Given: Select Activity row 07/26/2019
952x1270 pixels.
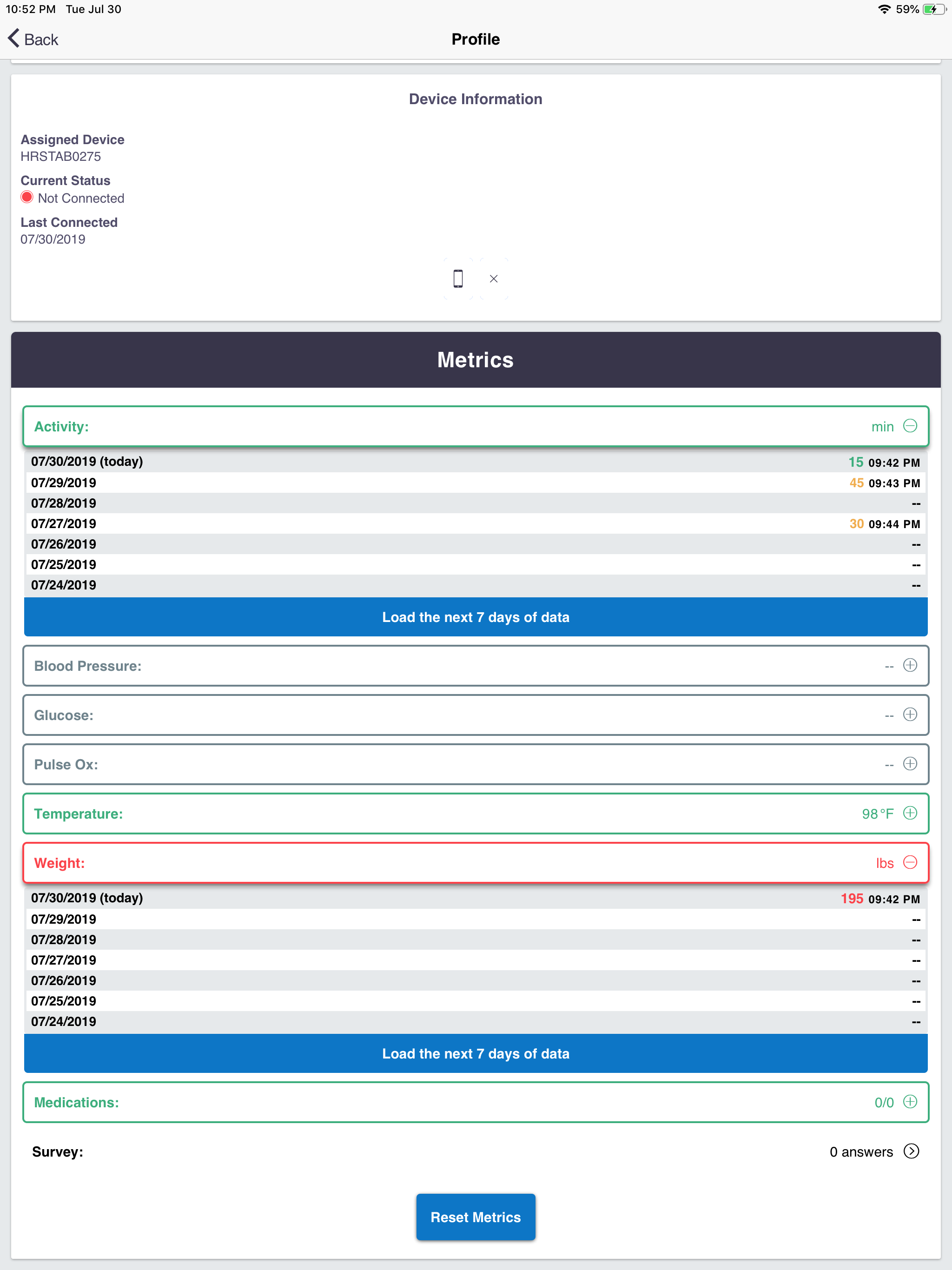Looking at the screenshot, I should pyautogui.click(x=476, y=544).
